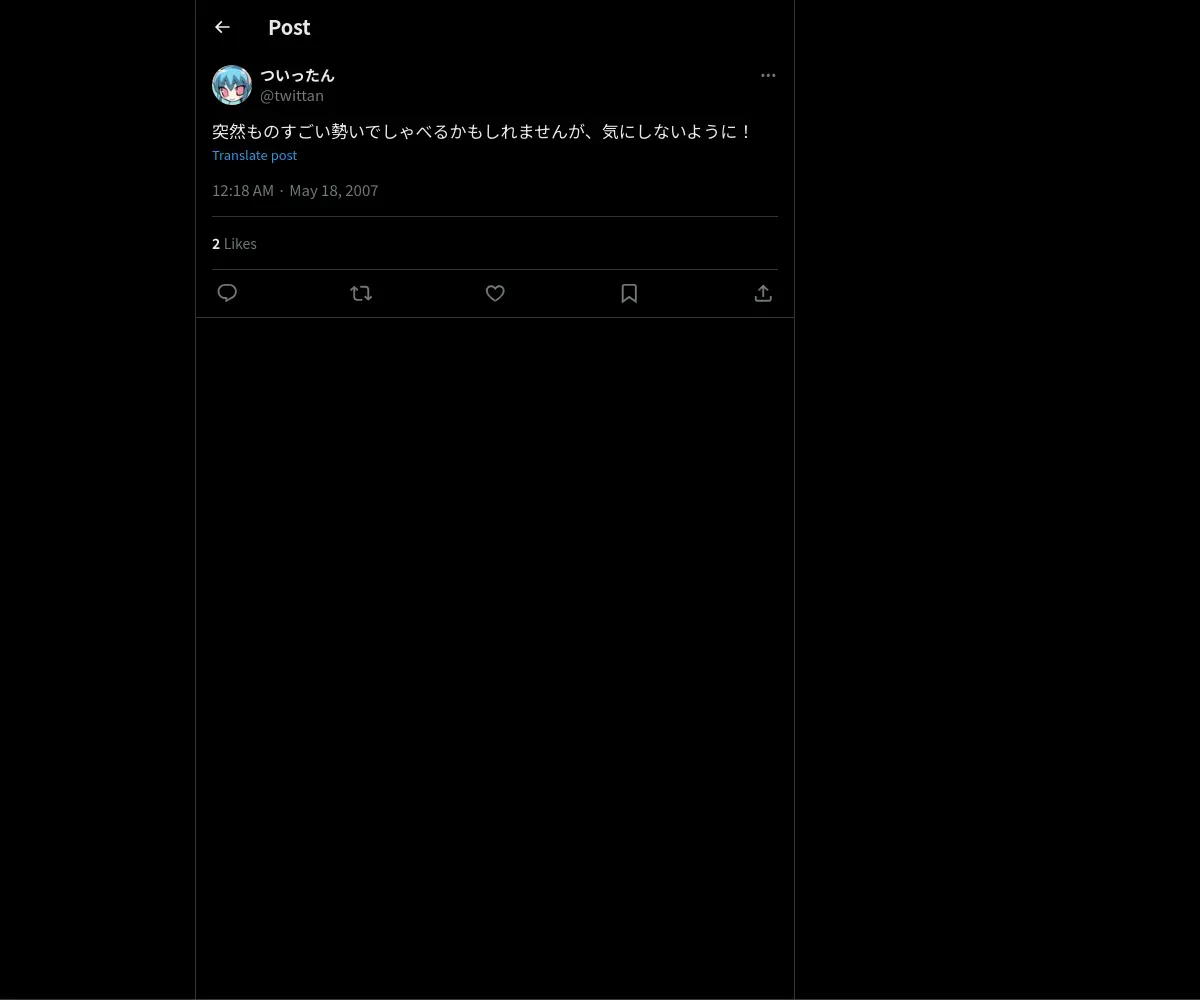Open the three-dot more options menu
This screenshot has width=1200, height=1000.
tap(768, 75)
